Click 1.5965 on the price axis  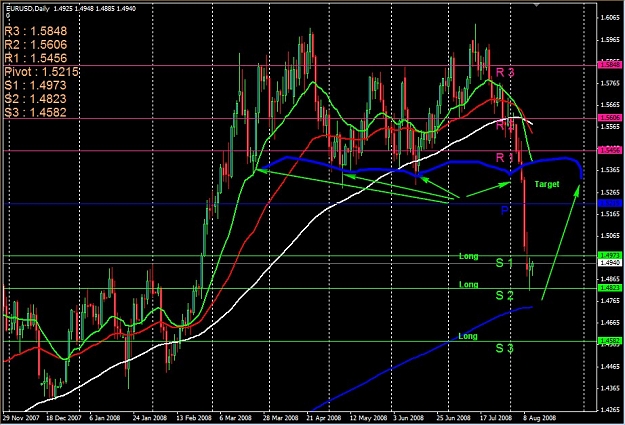click(x=610, y=40)
